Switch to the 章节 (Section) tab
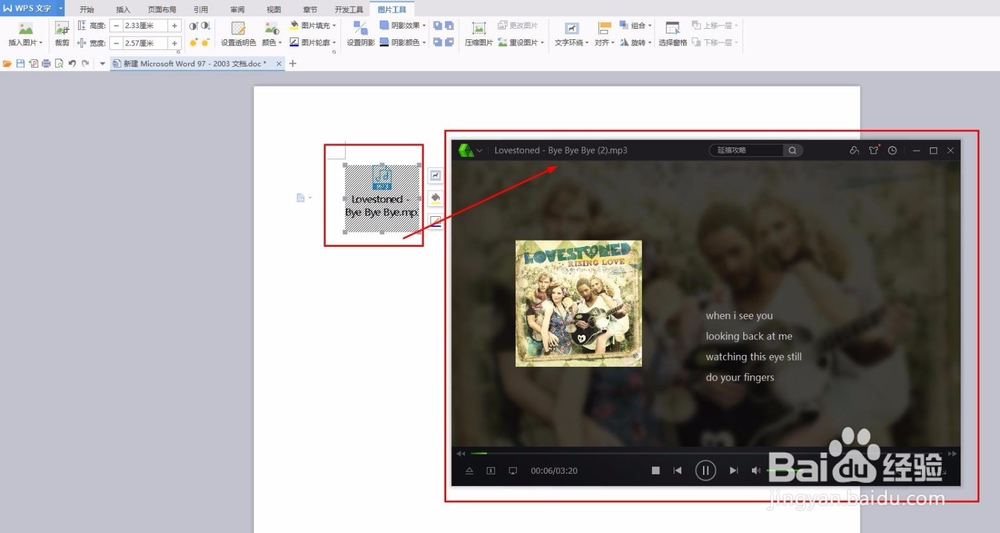1000x533 pixels. (x=310, y=10)
